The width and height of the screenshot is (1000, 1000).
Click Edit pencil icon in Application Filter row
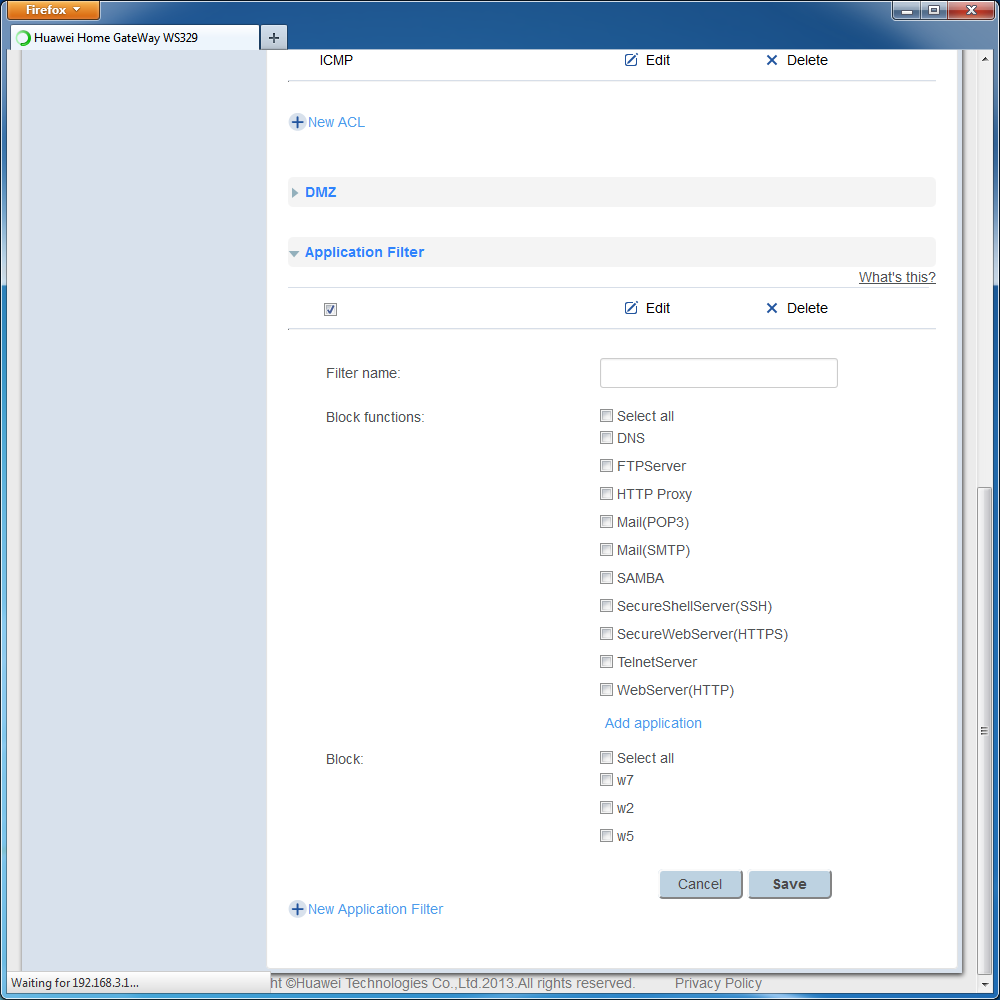(631, 308)
